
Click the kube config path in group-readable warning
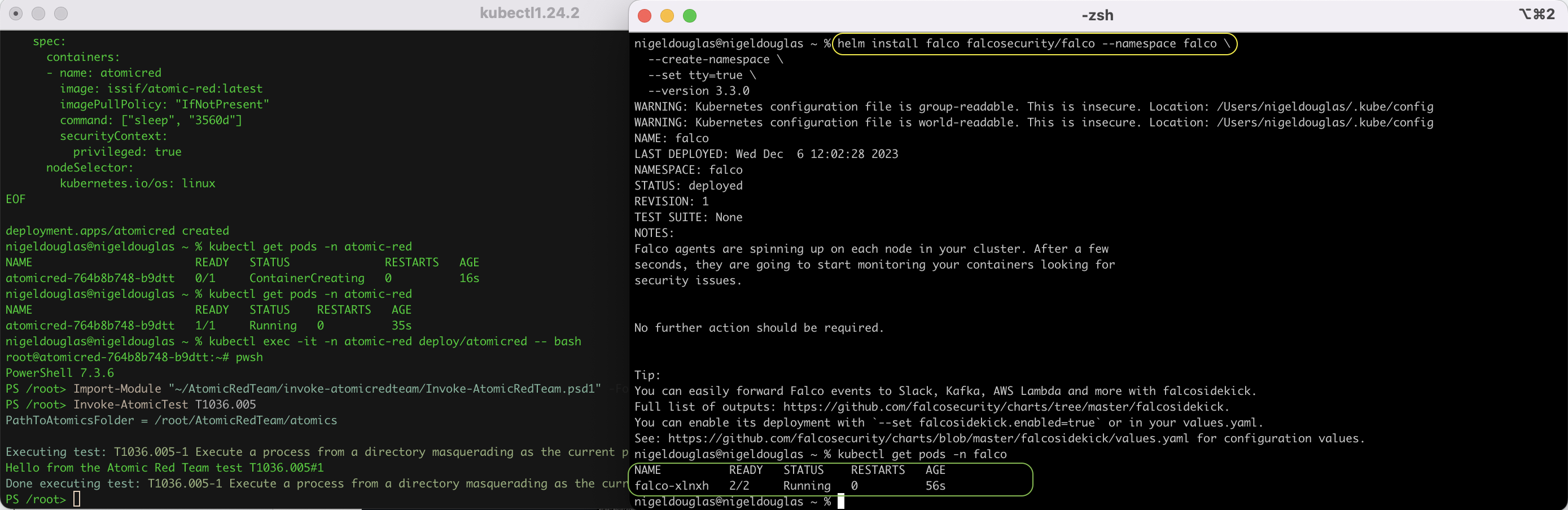1325,107
